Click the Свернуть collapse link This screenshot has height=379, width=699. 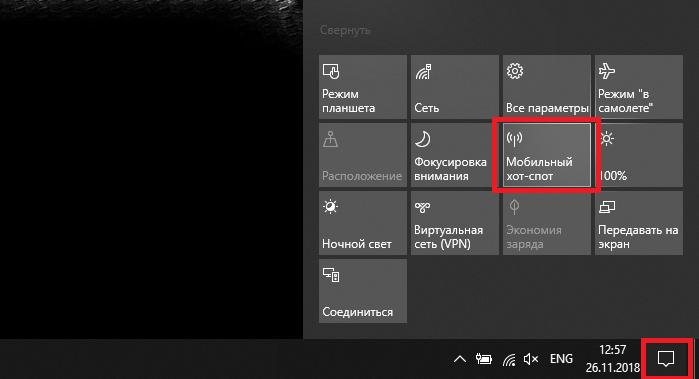(345, 30)
